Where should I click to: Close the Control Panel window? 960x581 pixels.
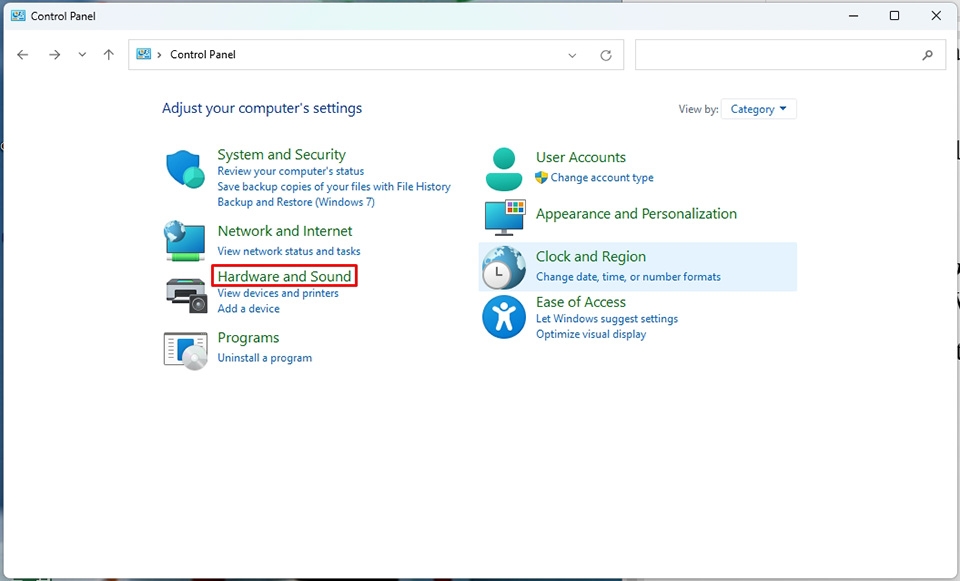coord(936,16)
